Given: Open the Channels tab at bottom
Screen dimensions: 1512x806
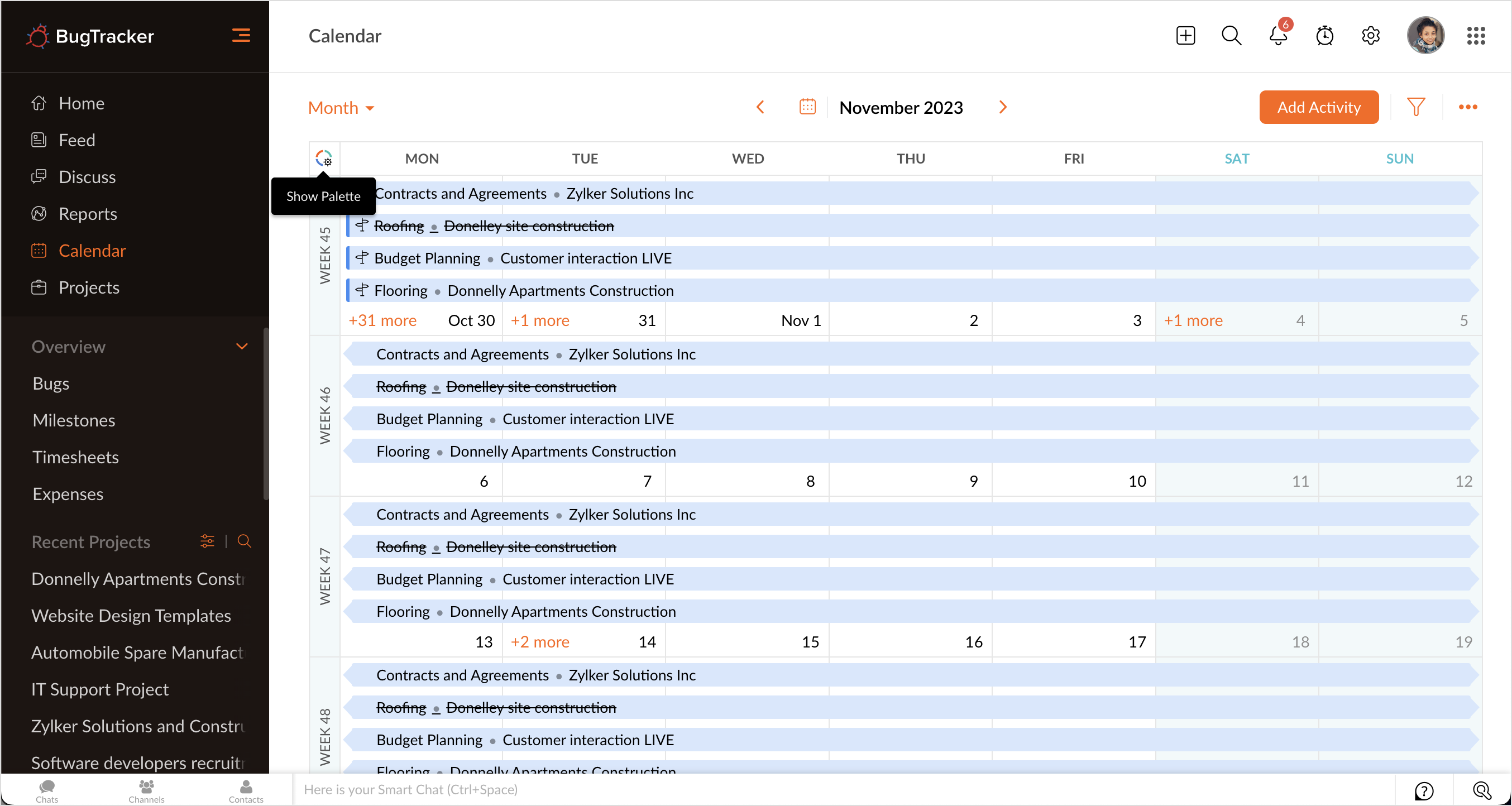Looking at the screenshot, I should click(146, 791).
